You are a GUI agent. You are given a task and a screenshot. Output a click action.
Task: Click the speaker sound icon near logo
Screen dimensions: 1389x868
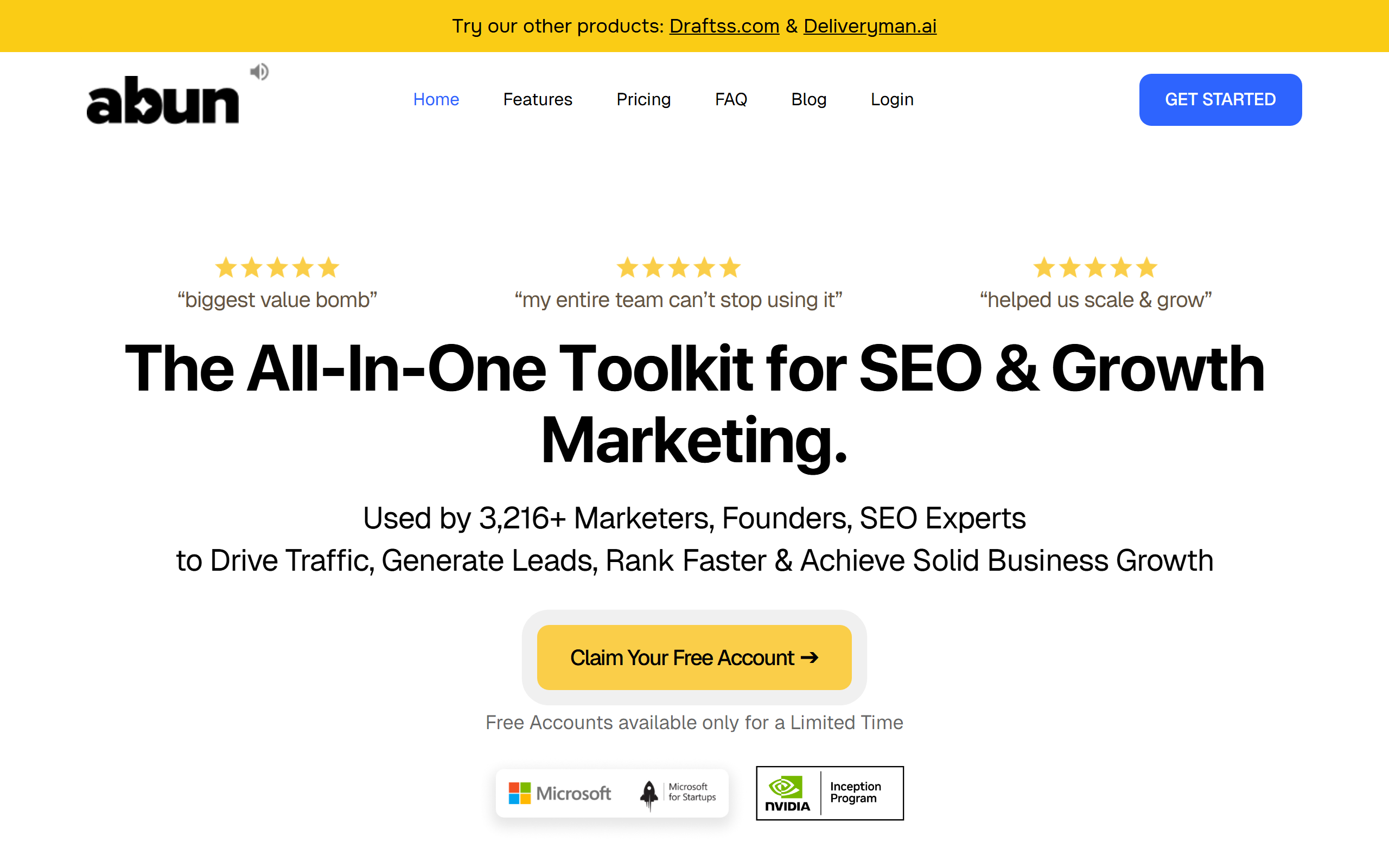[259, 72]
